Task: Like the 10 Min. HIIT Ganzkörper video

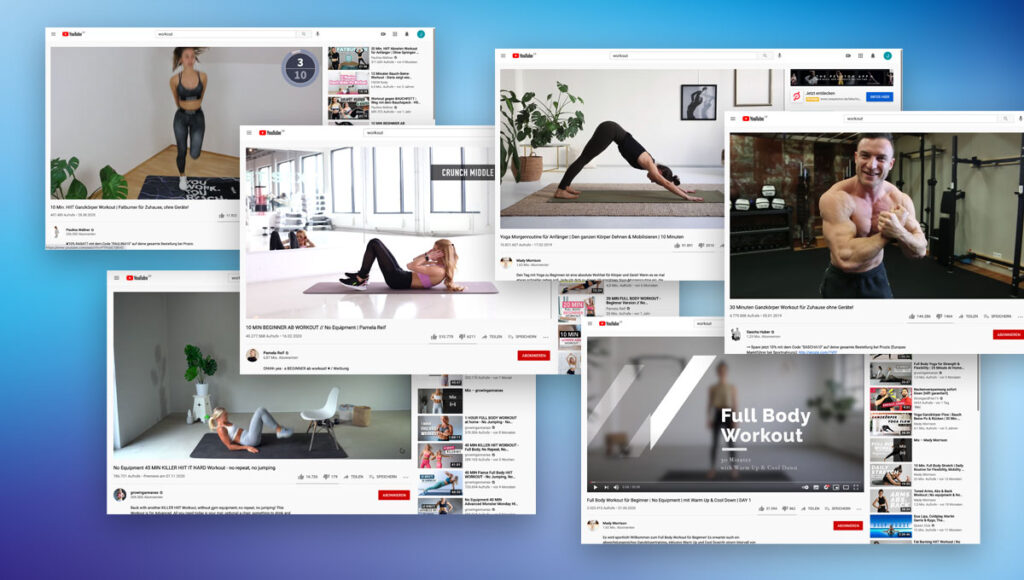Action: pos(222,215)
